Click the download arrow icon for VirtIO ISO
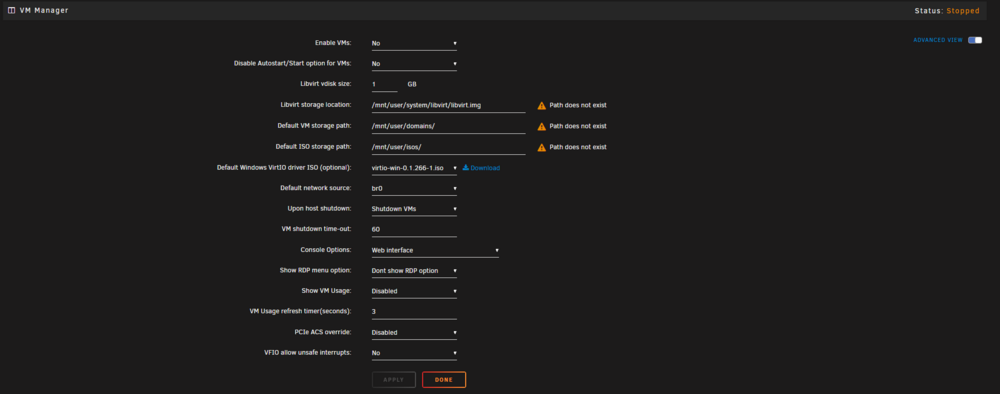The image size is (1000, 394). 466,168
